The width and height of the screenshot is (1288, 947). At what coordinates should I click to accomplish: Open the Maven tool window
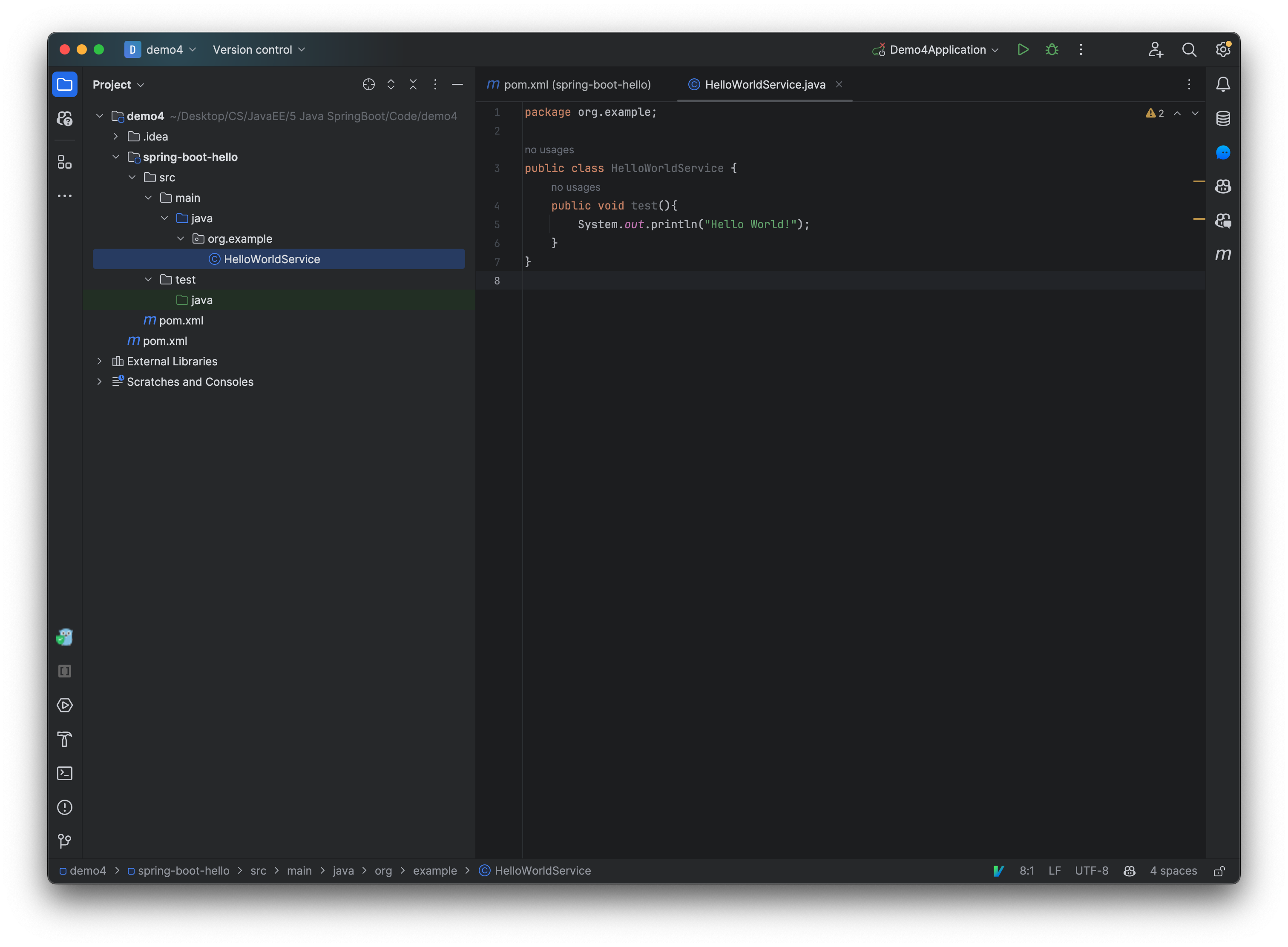[x=1223, y=255]
